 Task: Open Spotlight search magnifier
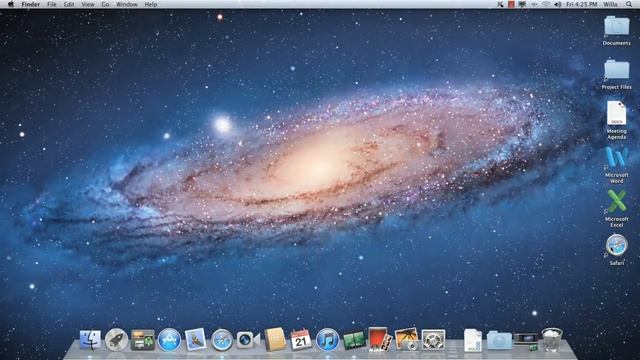coord(629,4)
